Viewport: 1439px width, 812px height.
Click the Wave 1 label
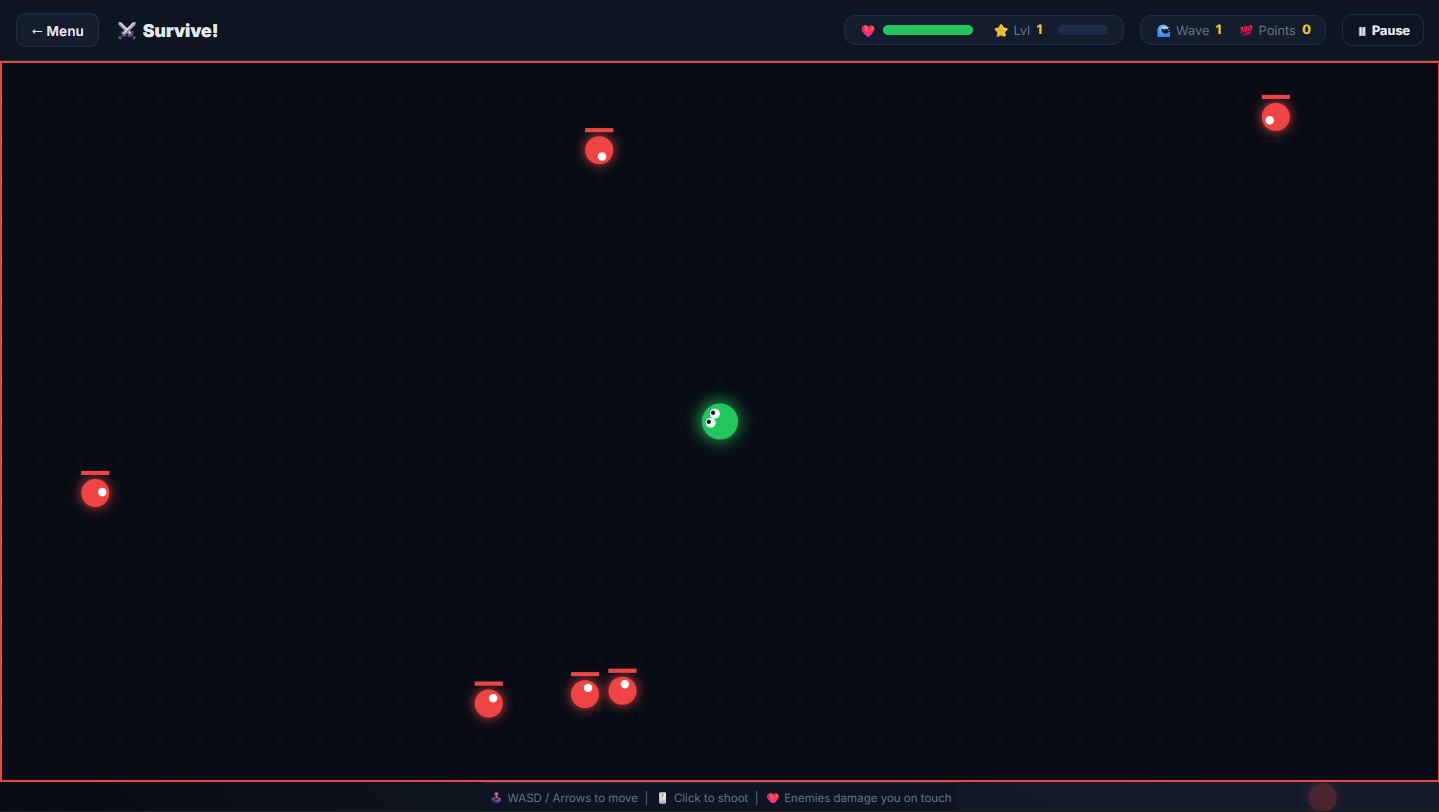pos(1199,30)
